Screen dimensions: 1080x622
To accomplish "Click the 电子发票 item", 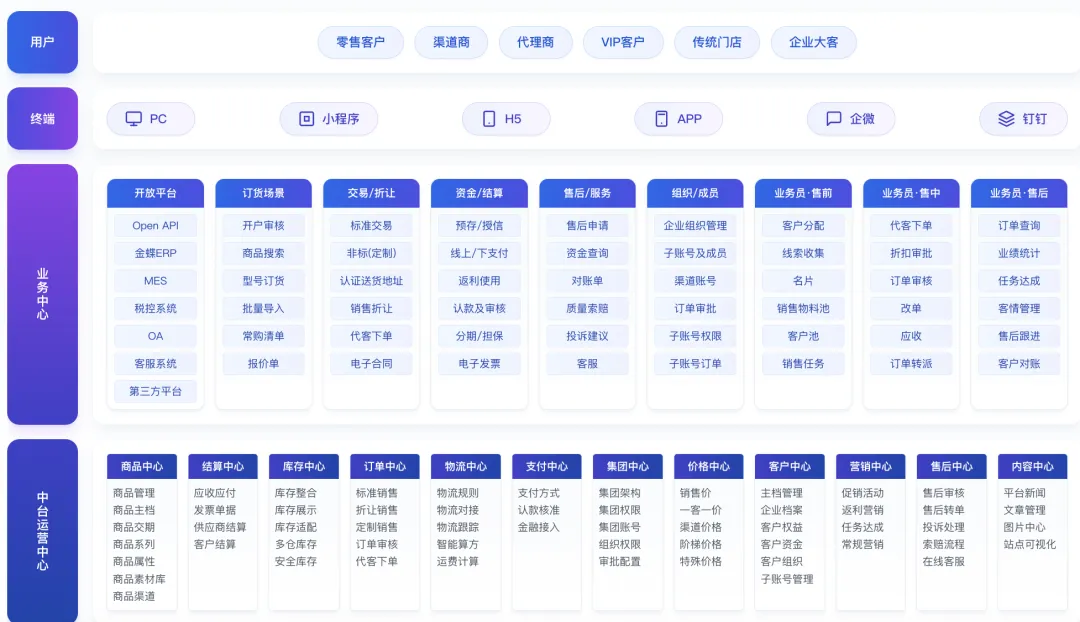I will 479,363.
